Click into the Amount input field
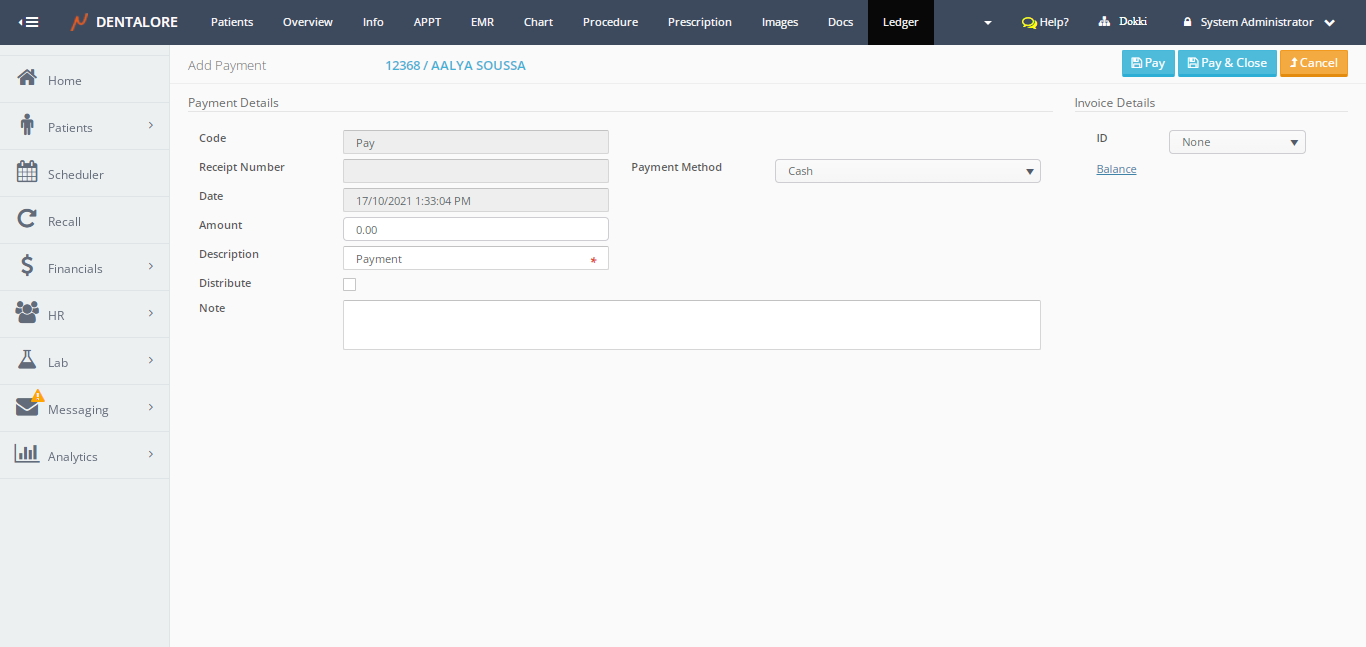The width and height of the screenshot is (1366, 647). pos(475,229)
